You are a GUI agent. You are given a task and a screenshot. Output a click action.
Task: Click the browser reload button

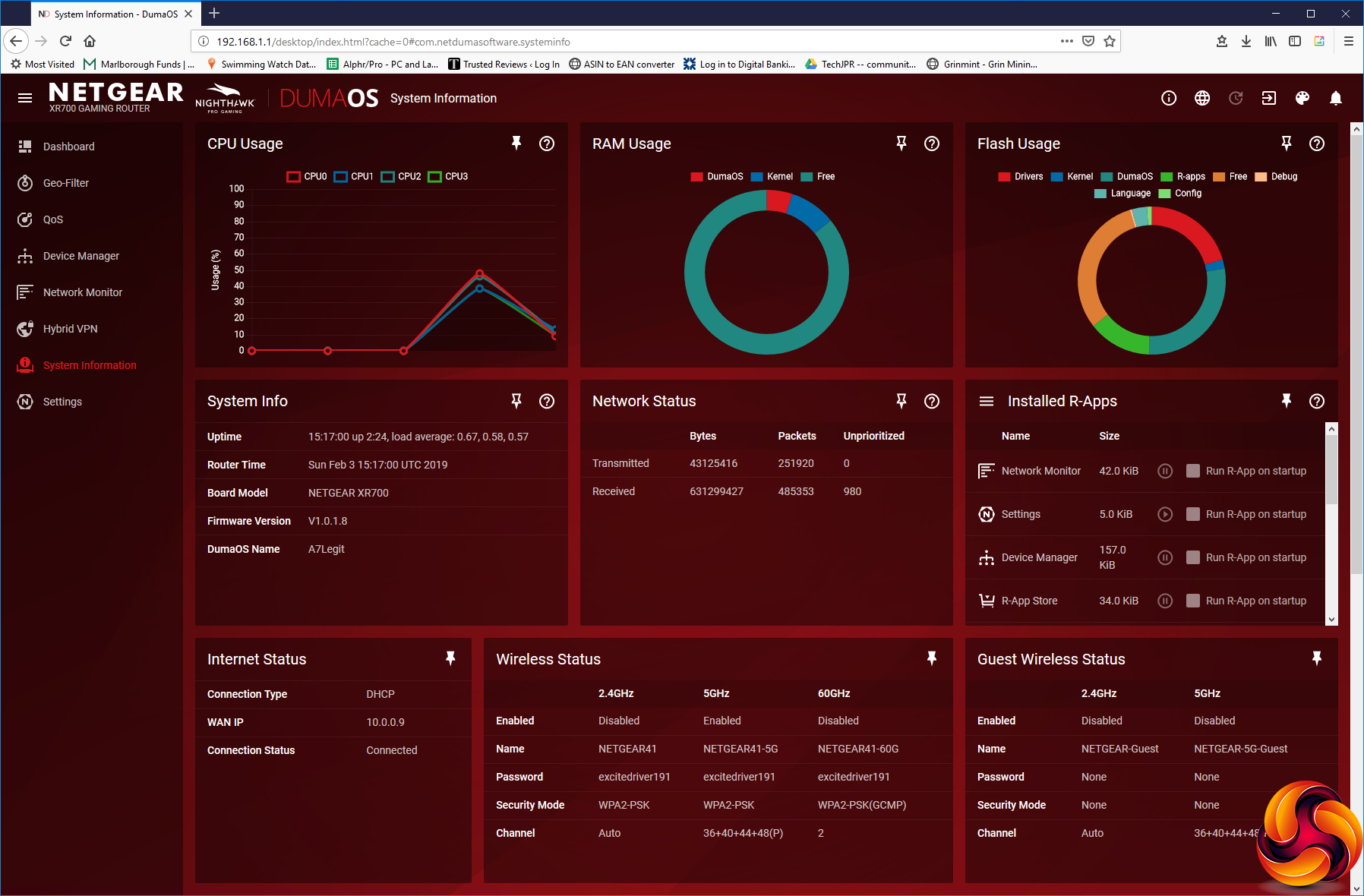pos(65,41)
